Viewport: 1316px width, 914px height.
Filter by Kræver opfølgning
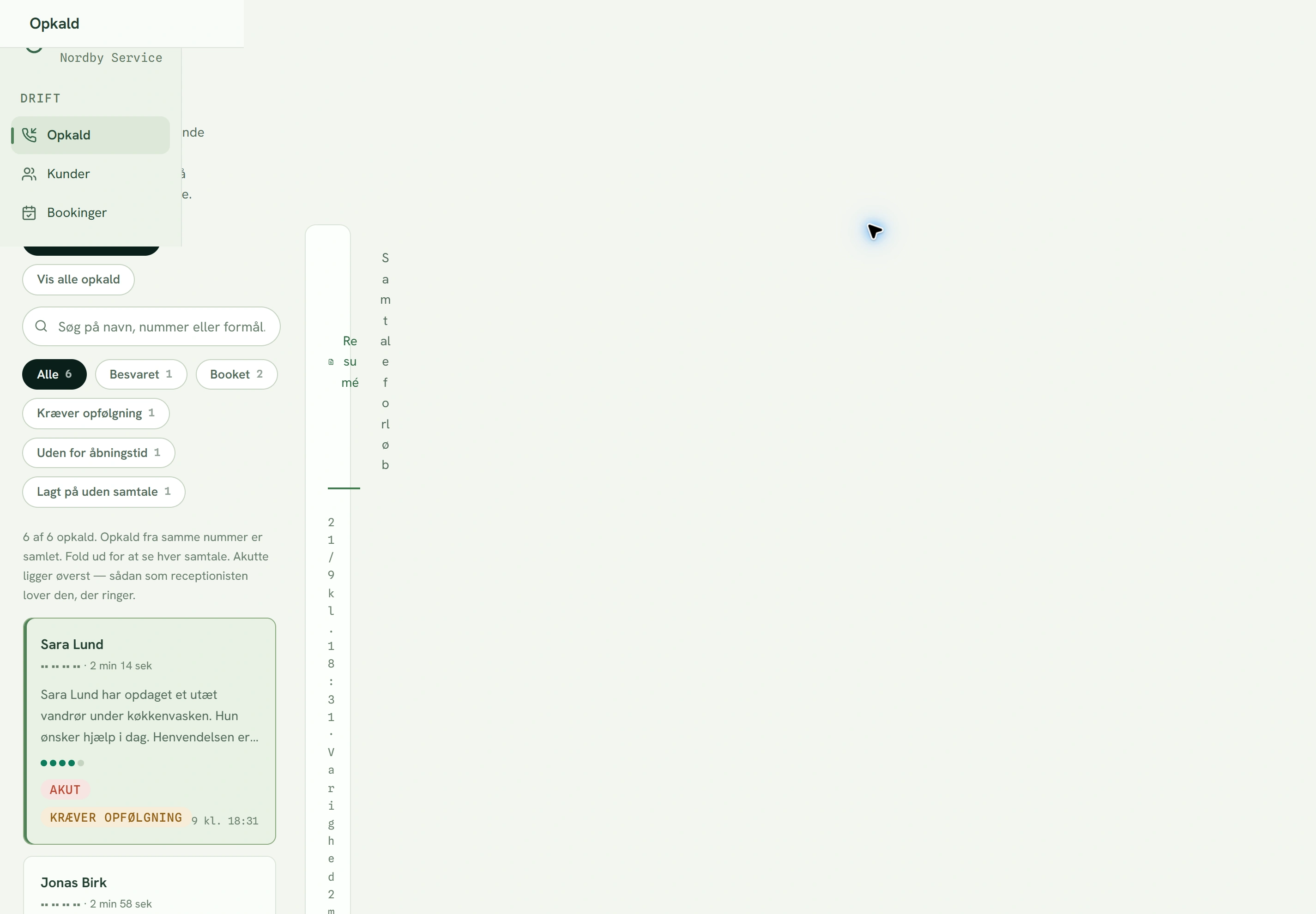click(x=96, y=414)
